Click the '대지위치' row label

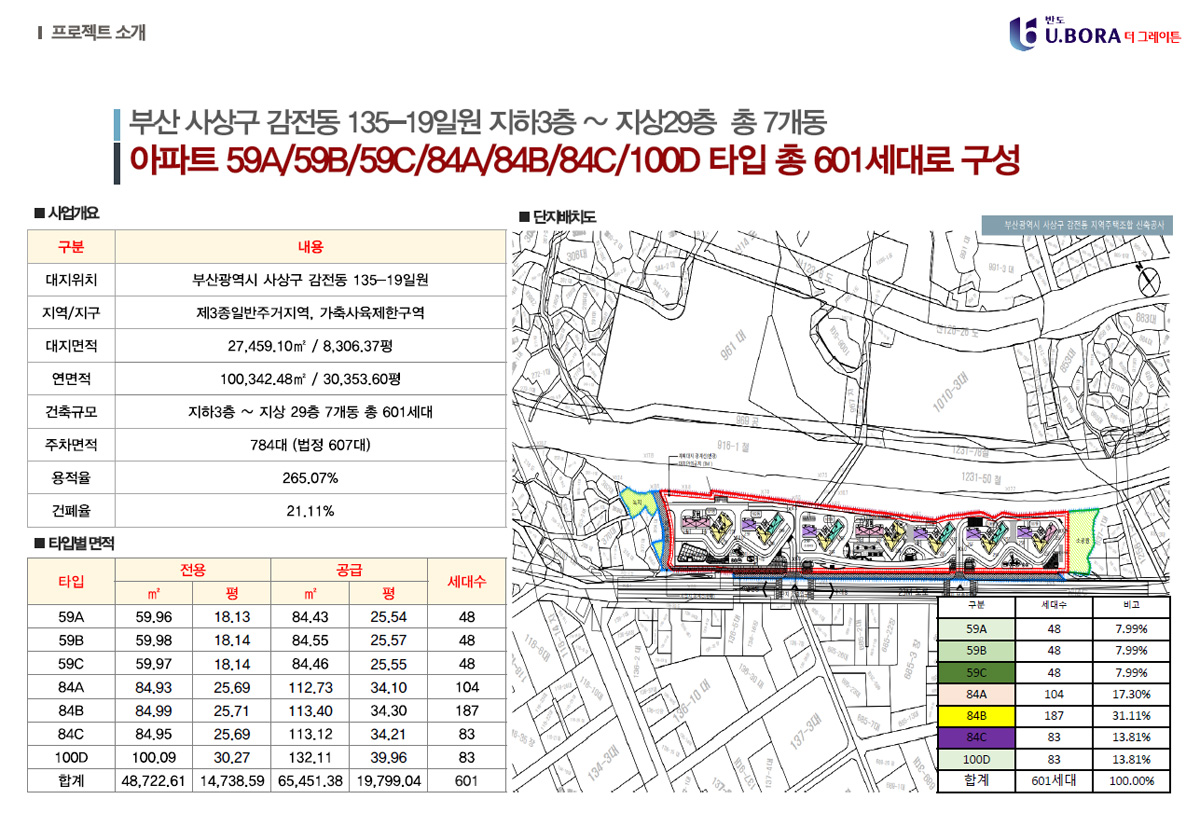pyautogui.click(x=72, y=280)
